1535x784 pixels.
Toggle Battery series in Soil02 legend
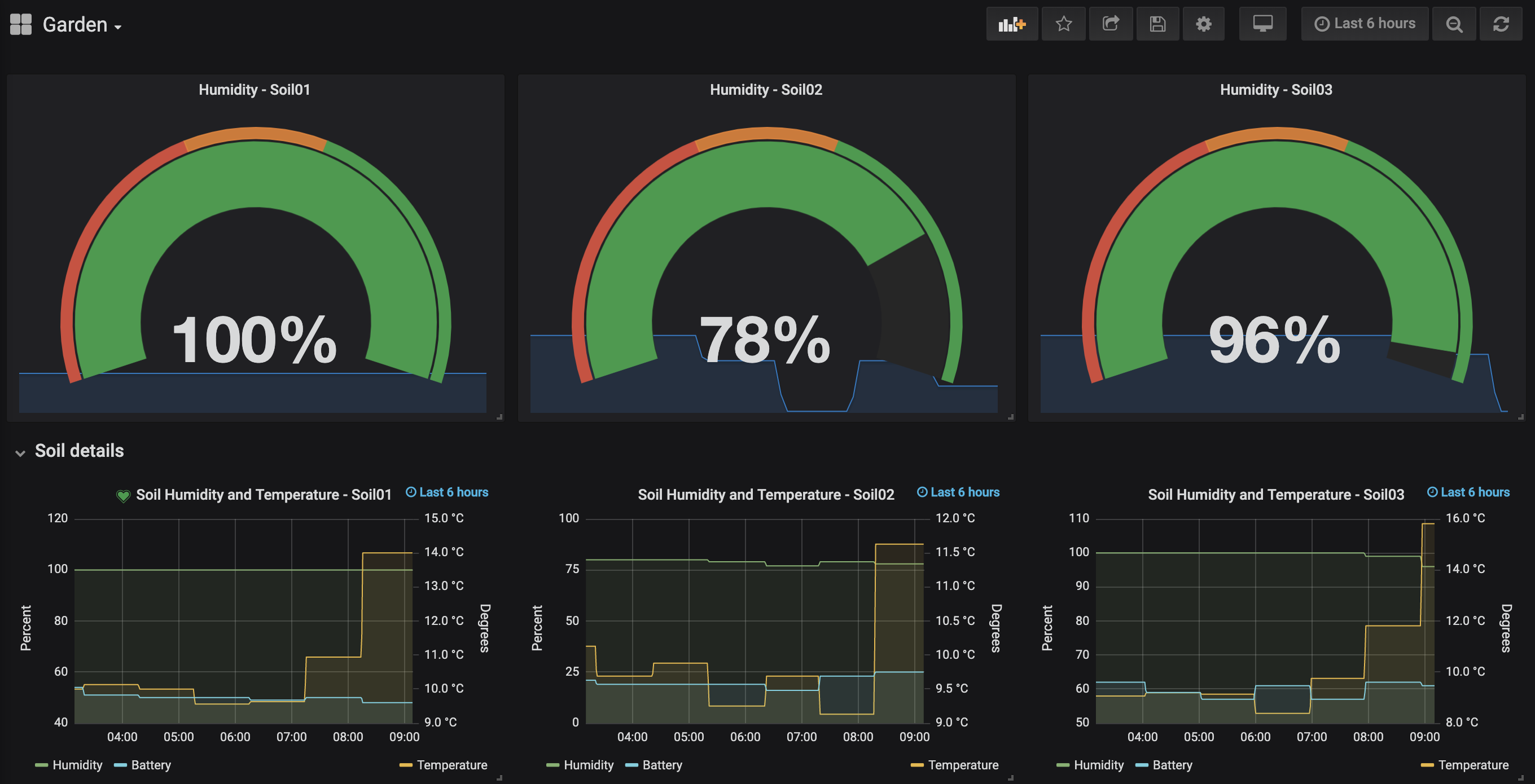tap(661, 765)
